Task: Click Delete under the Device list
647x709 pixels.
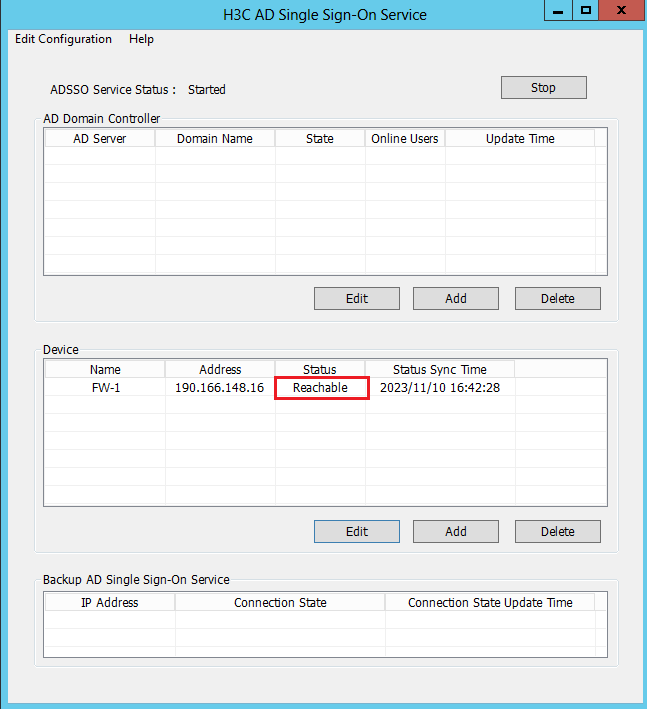Action: pos(557,531)
